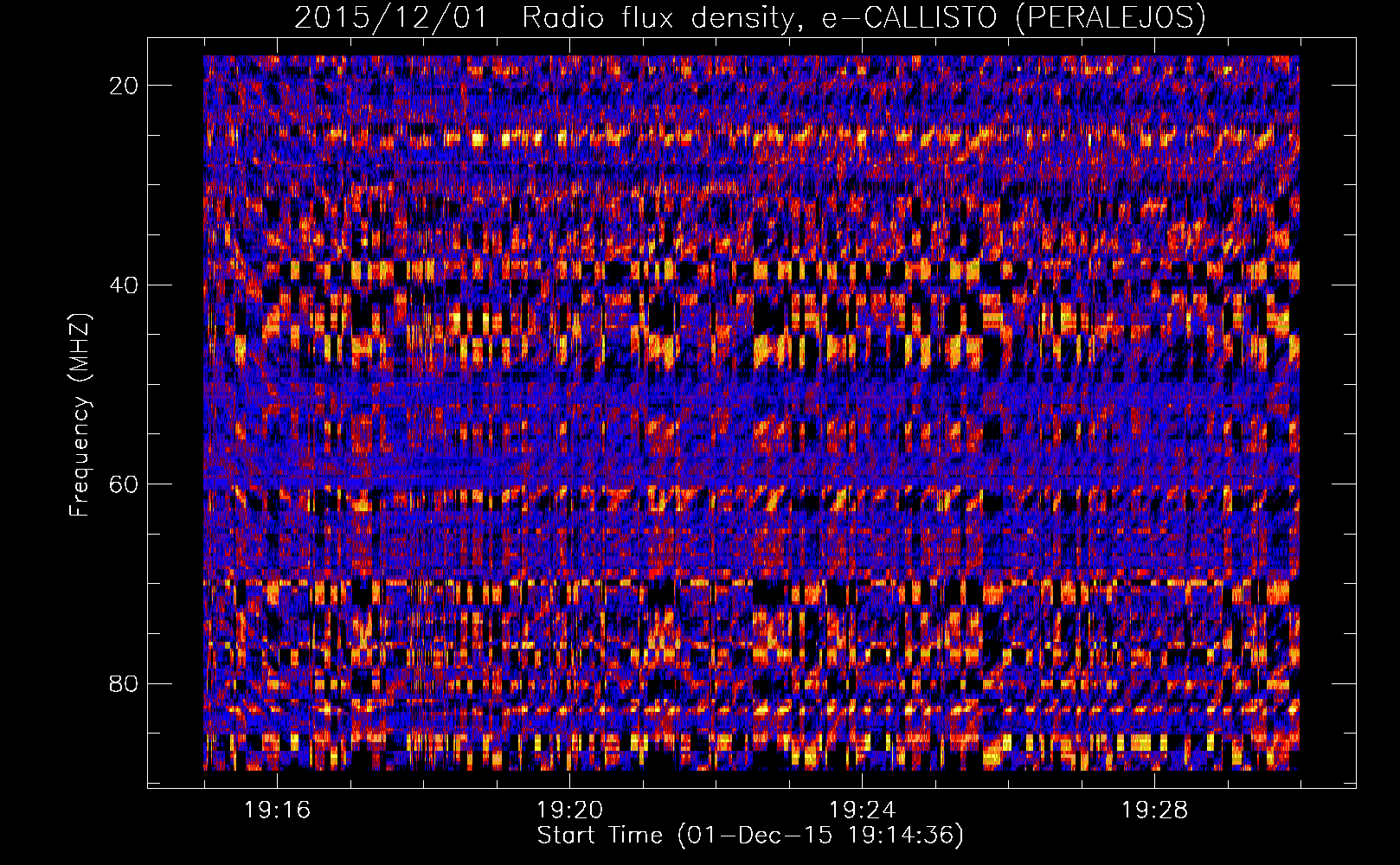Click the 40 MHz frequency tick label
This screenshot has width=1400, height=865.
click(x=125, y=285)
